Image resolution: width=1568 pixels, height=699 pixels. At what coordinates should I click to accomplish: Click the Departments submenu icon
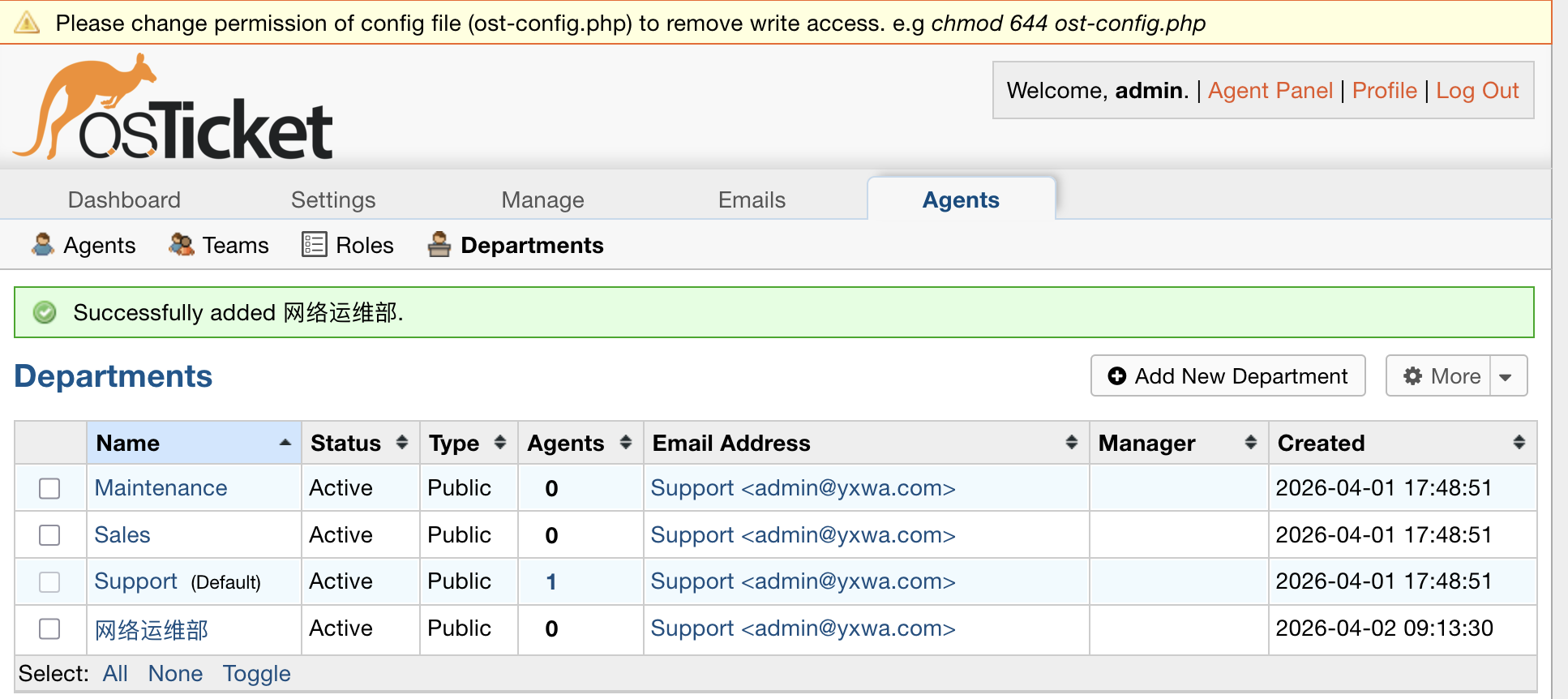coord(439,245)
